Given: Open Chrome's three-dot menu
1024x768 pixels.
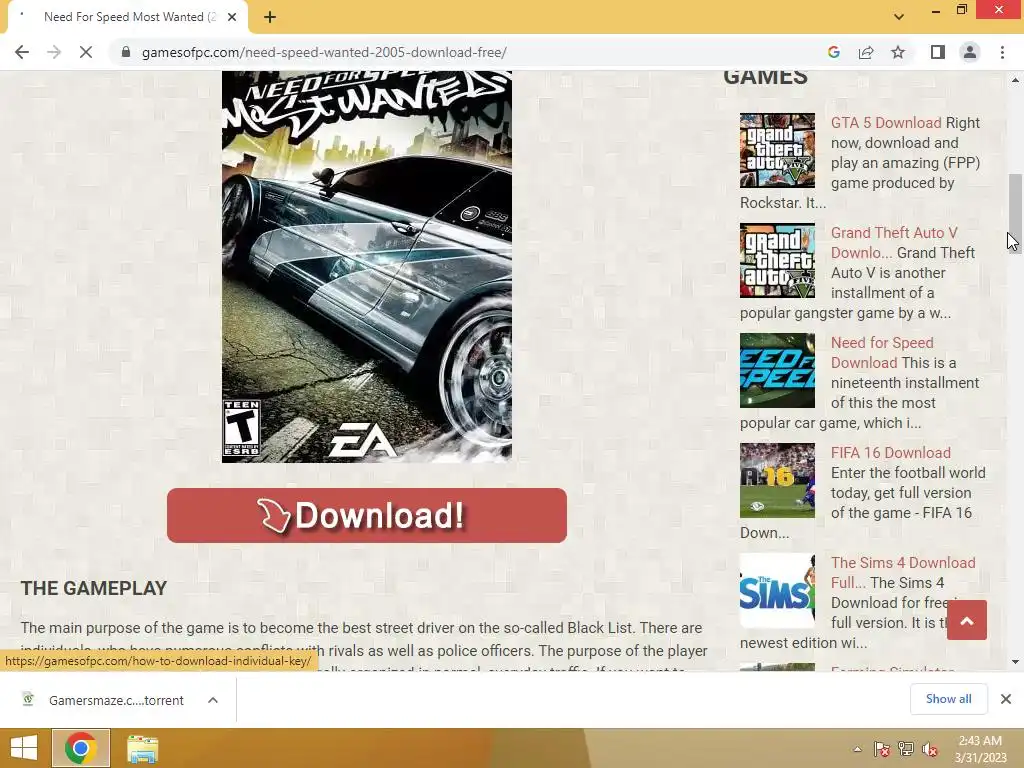Looking at the screenshot, I should coord(1002,52).
